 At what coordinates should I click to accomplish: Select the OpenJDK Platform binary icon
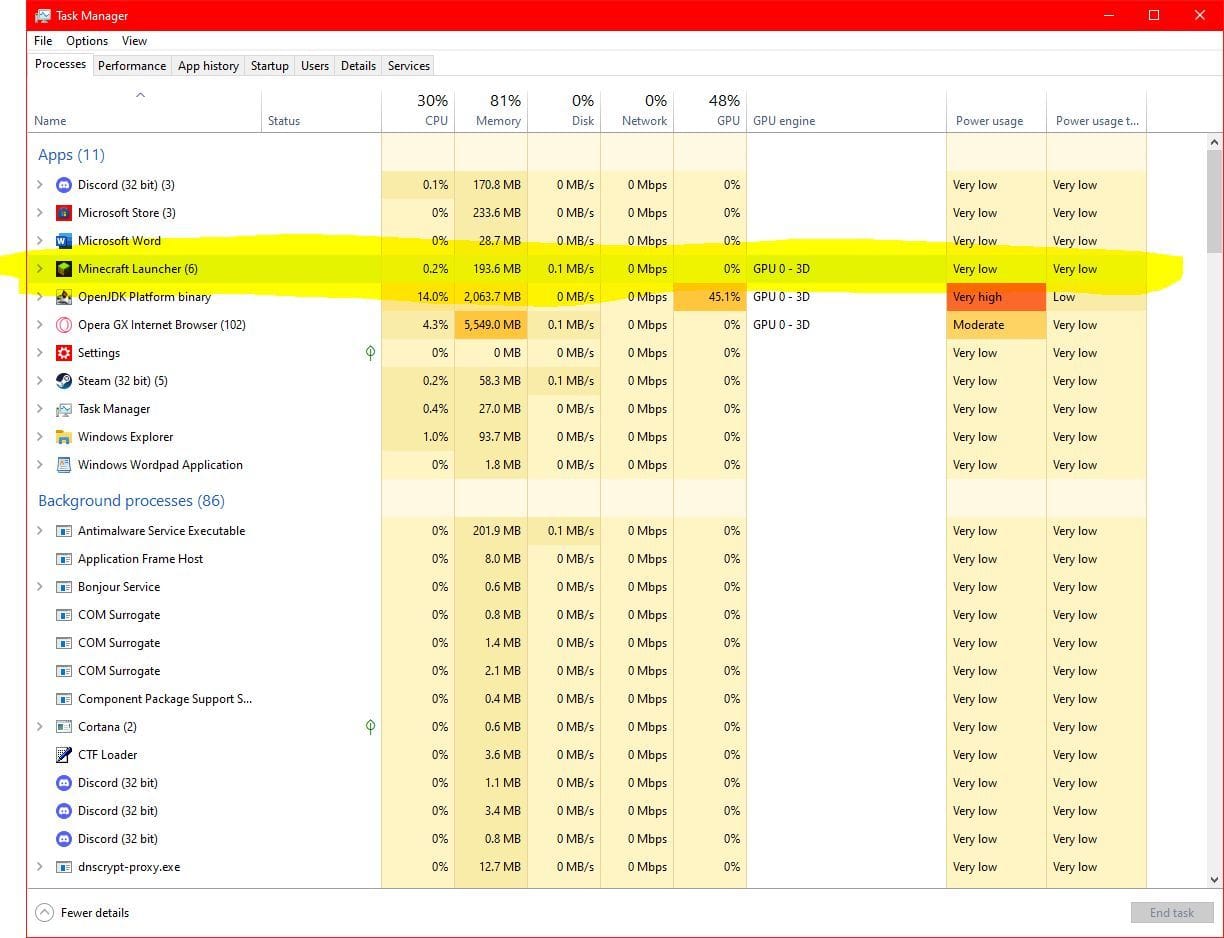point(63,297)
